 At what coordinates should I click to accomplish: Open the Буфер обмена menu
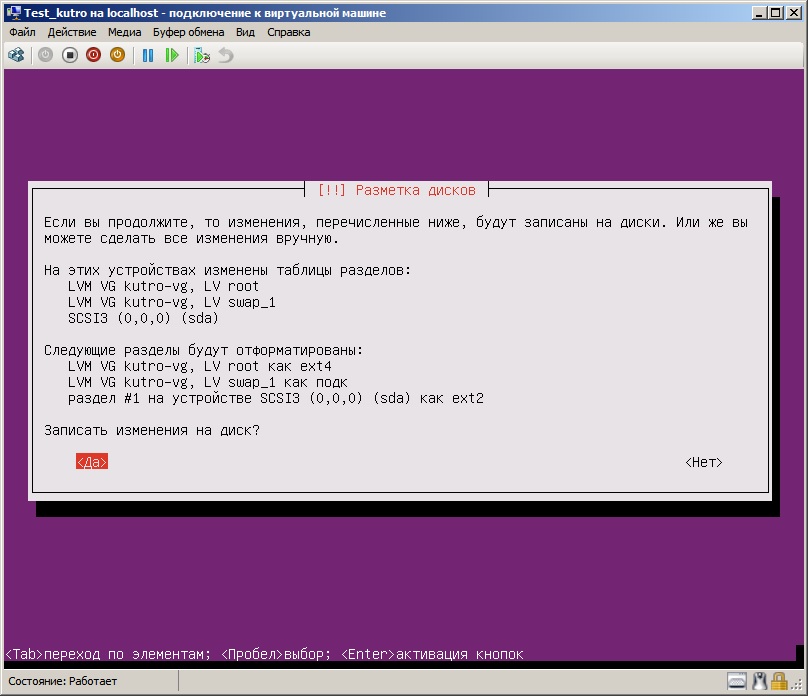tap(188, 32)
